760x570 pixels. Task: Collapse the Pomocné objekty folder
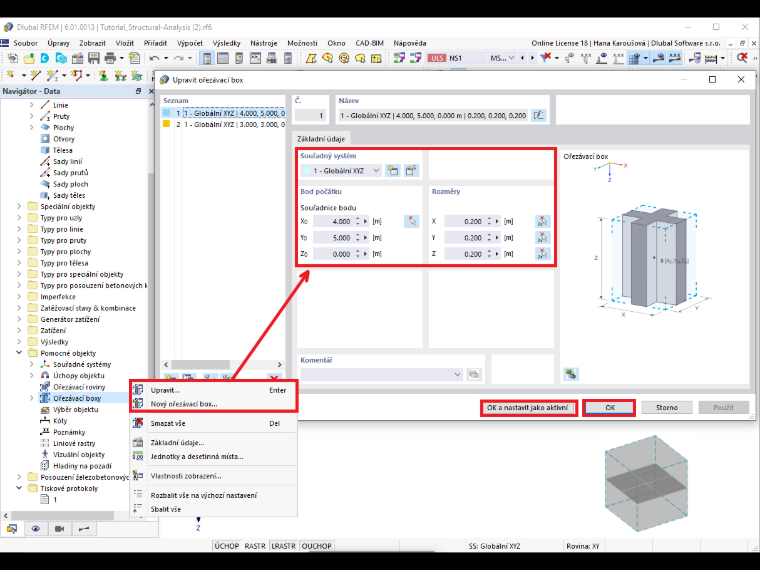tap(19, 353)
